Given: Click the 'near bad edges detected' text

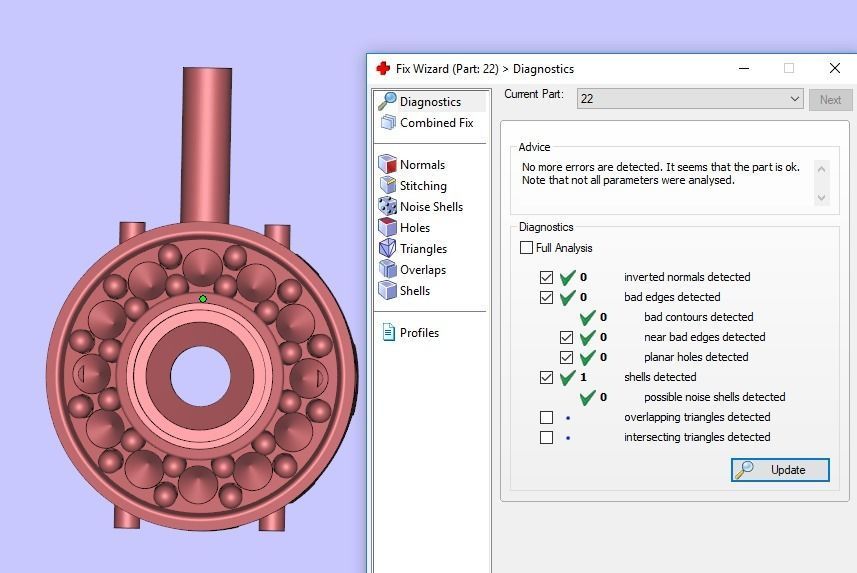Looking at the screenshot, I should pyautogui.click(x=705, y=337).
